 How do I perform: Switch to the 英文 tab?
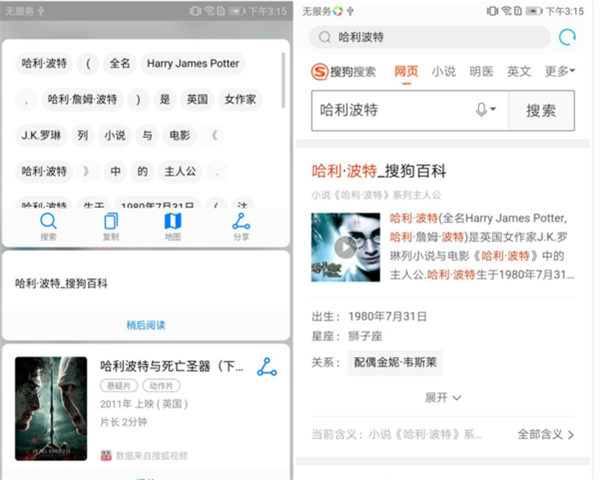tap(519, 72)
